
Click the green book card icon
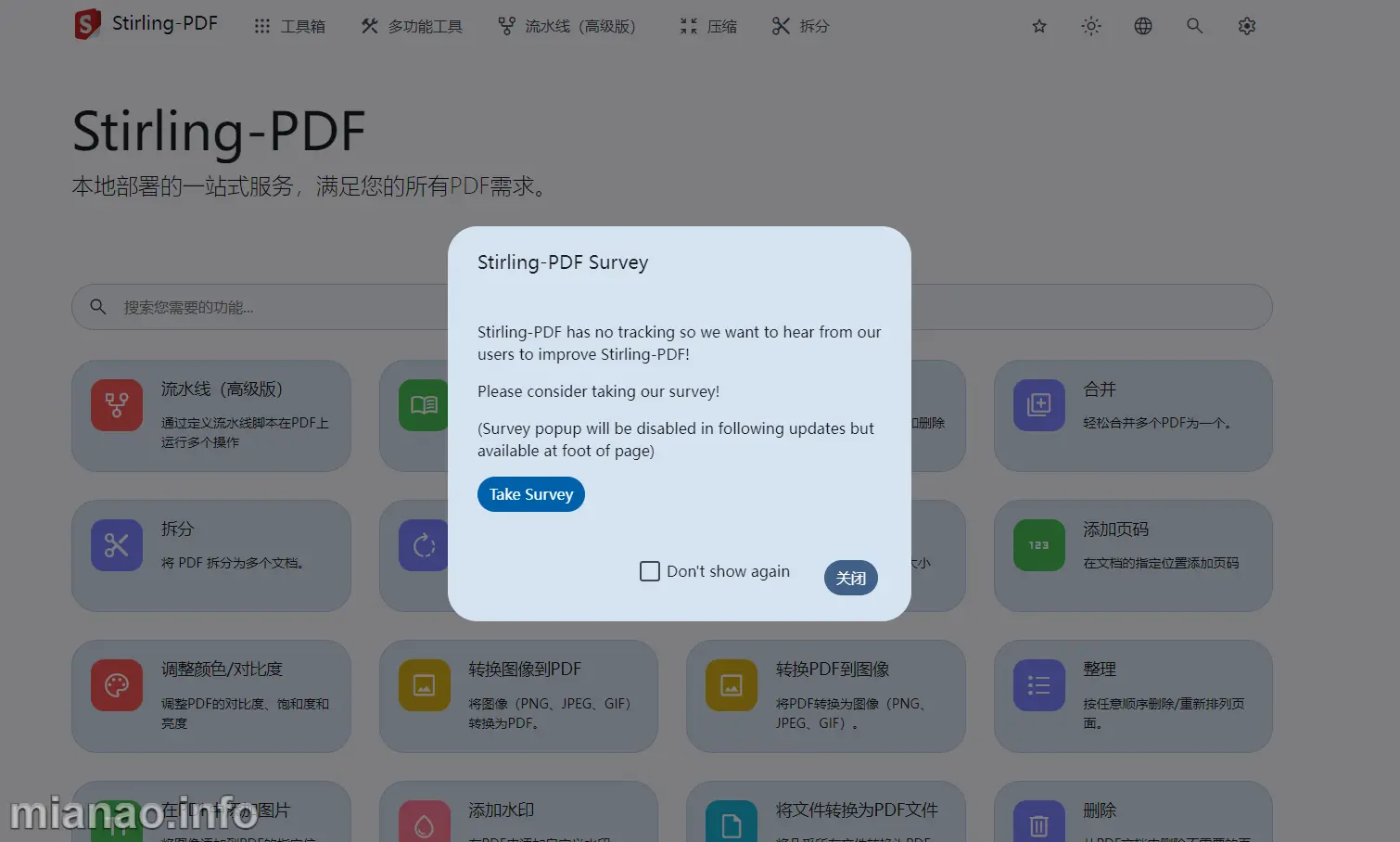click(x=424, y=405)
